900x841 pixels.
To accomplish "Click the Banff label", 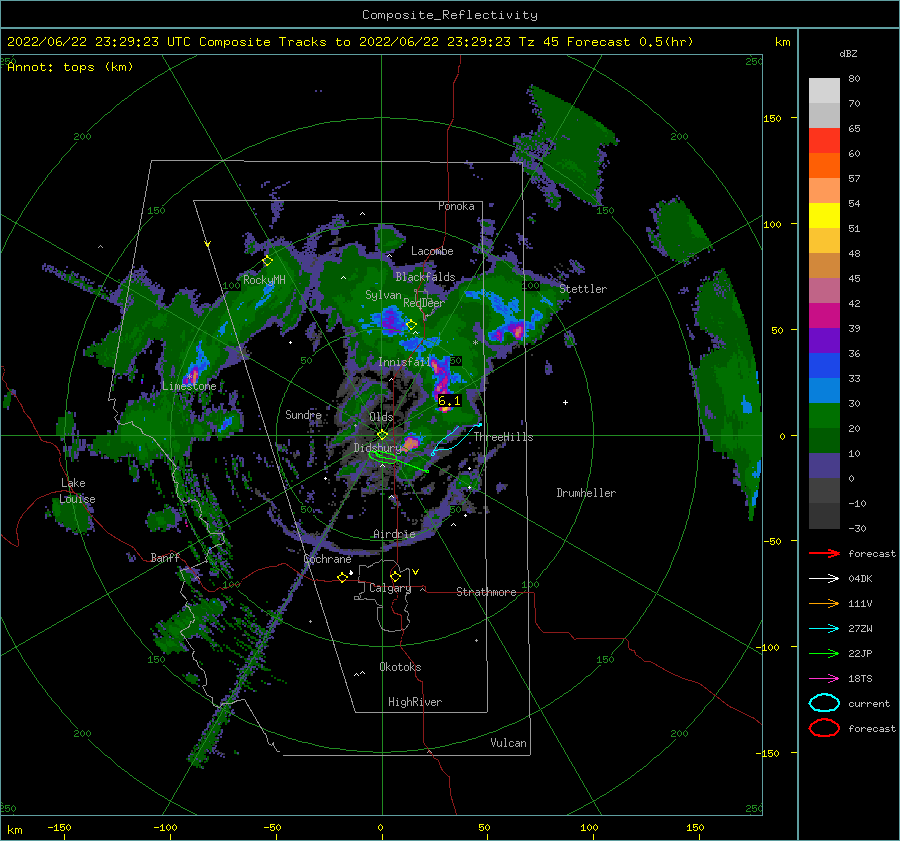I will (x=165, y=558).
